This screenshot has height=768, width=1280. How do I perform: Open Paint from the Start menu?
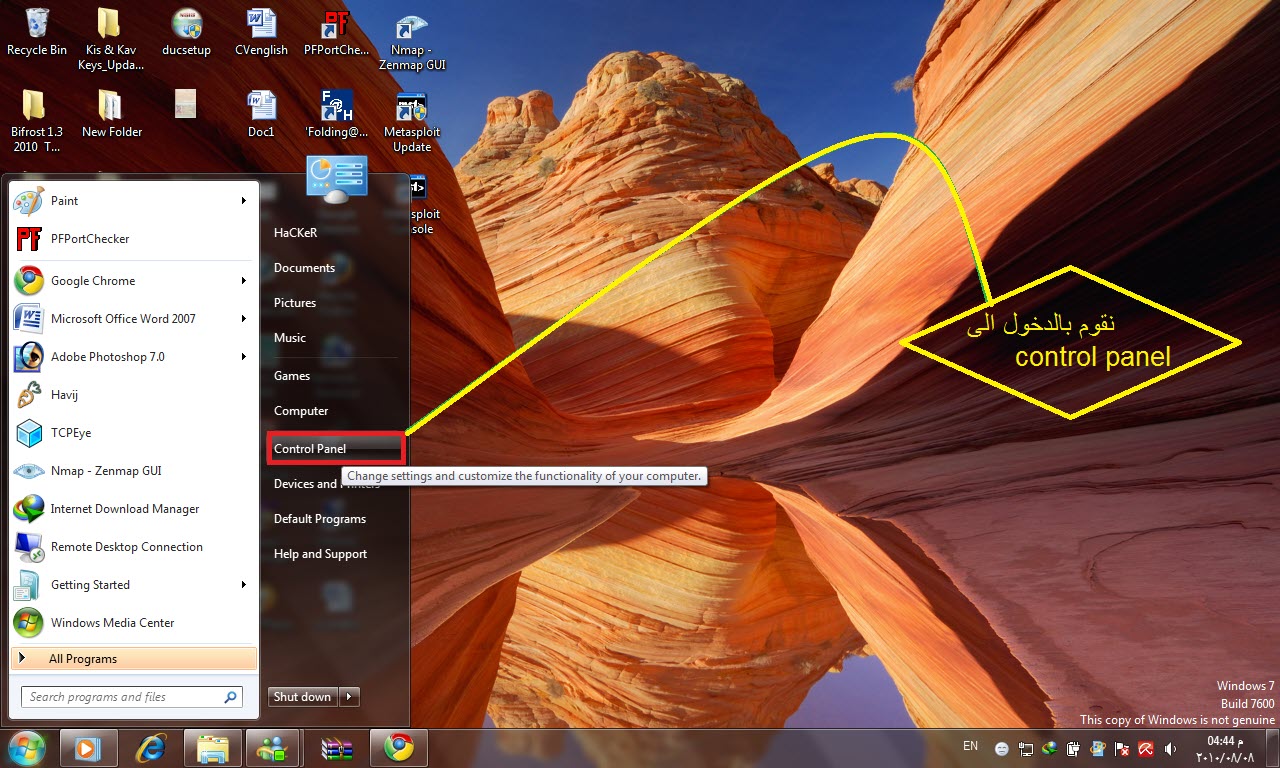(133, 201)
